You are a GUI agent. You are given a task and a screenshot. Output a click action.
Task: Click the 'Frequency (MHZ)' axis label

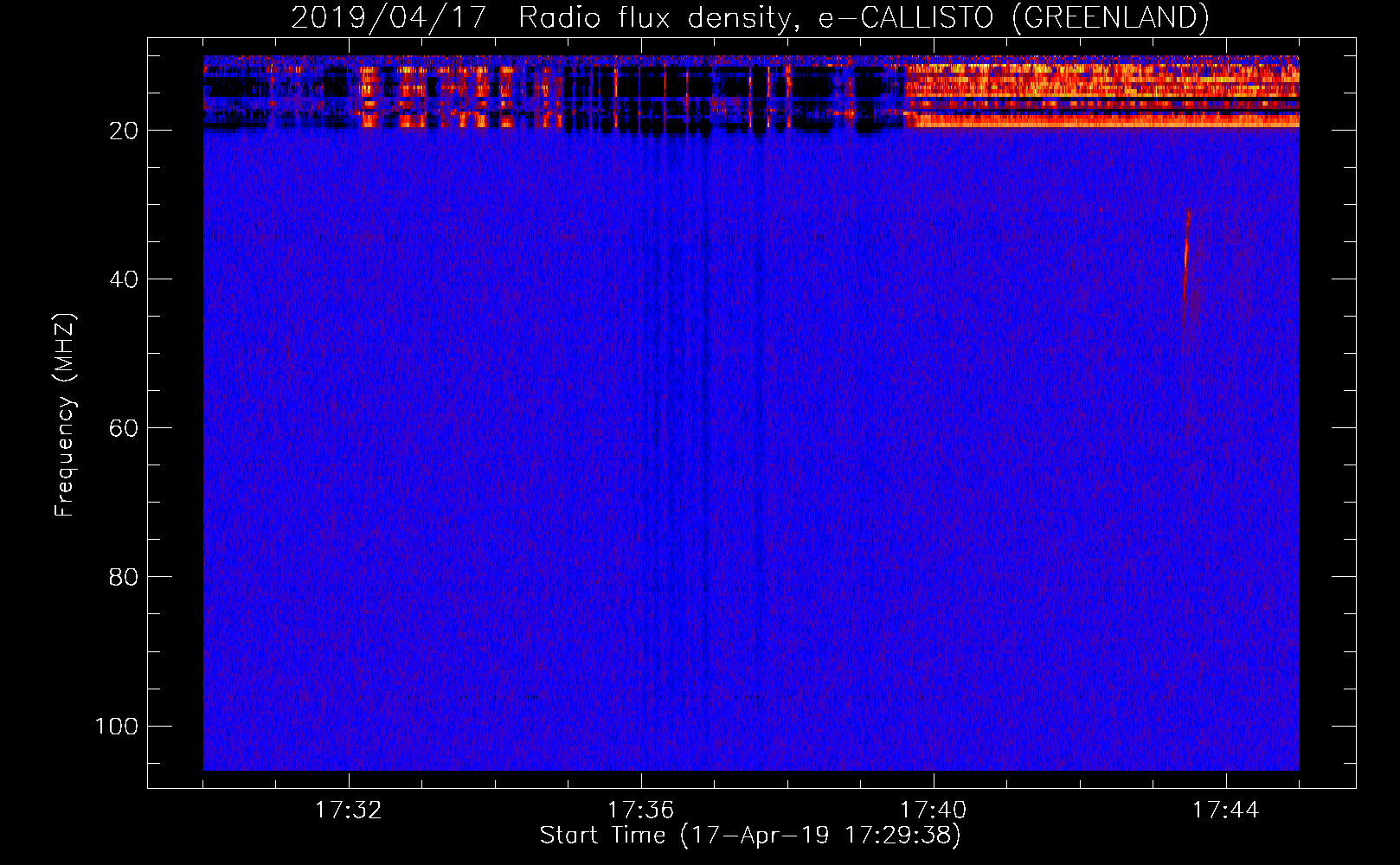pyautogui.click(x=65, y=415)
